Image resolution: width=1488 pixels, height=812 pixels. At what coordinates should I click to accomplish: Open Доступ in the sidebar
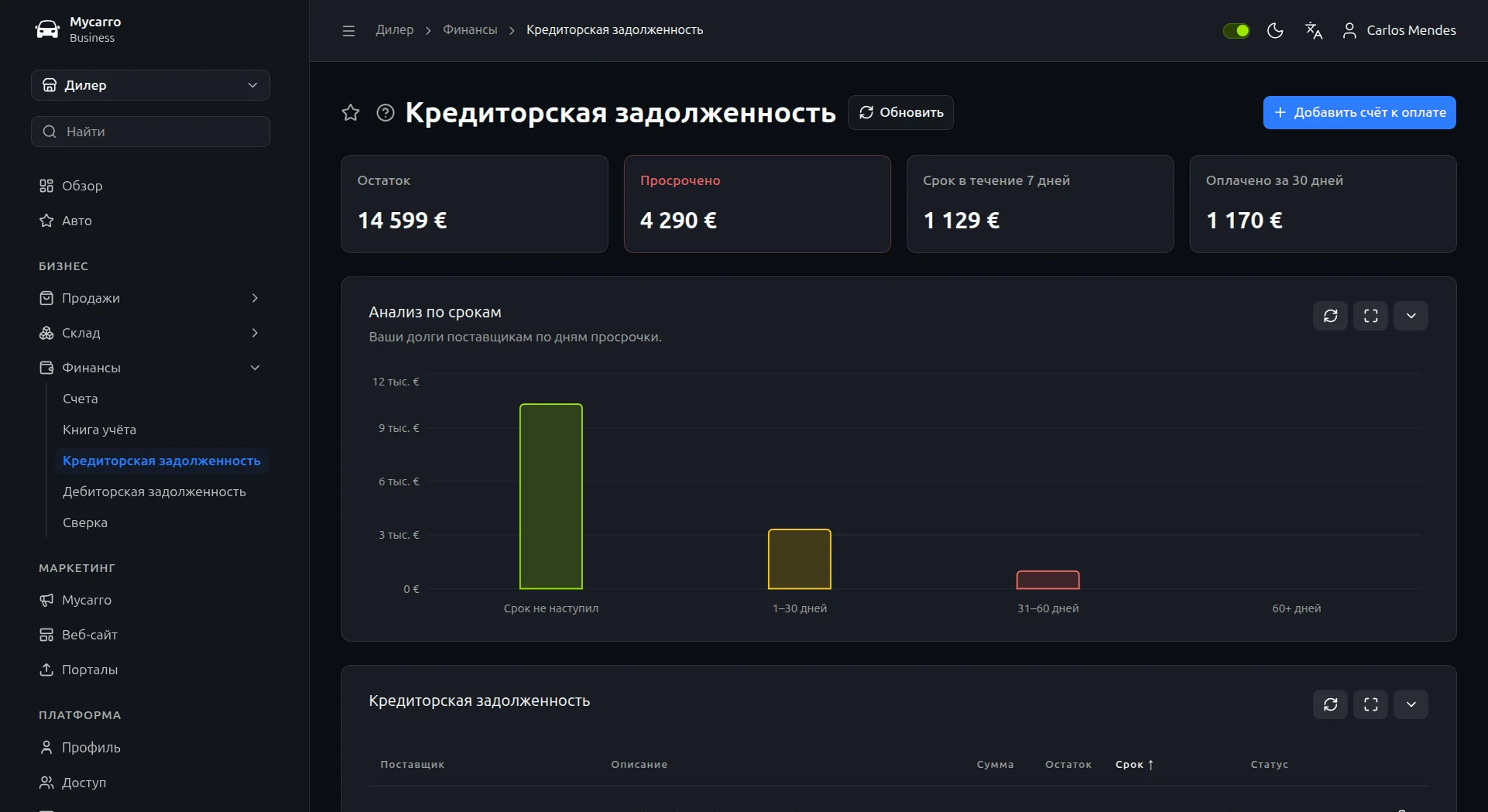[150, 783]
